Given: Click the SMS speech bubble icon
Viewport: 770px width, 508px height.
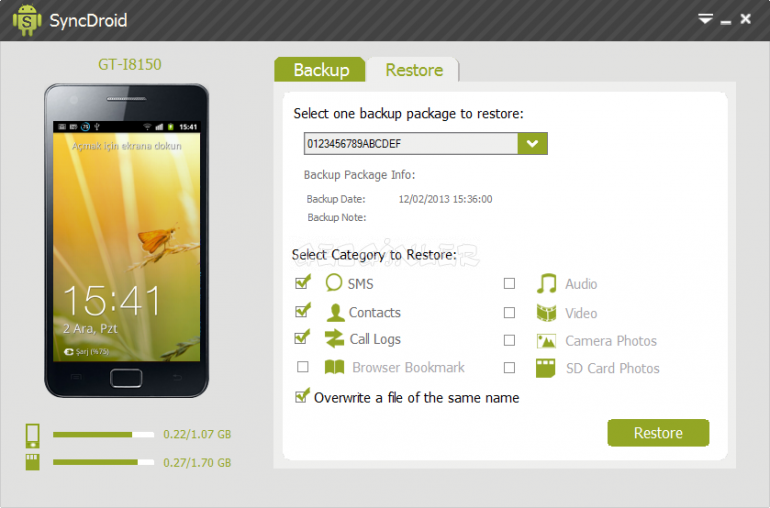Looking at the screenshot, I should pos(333,283).
